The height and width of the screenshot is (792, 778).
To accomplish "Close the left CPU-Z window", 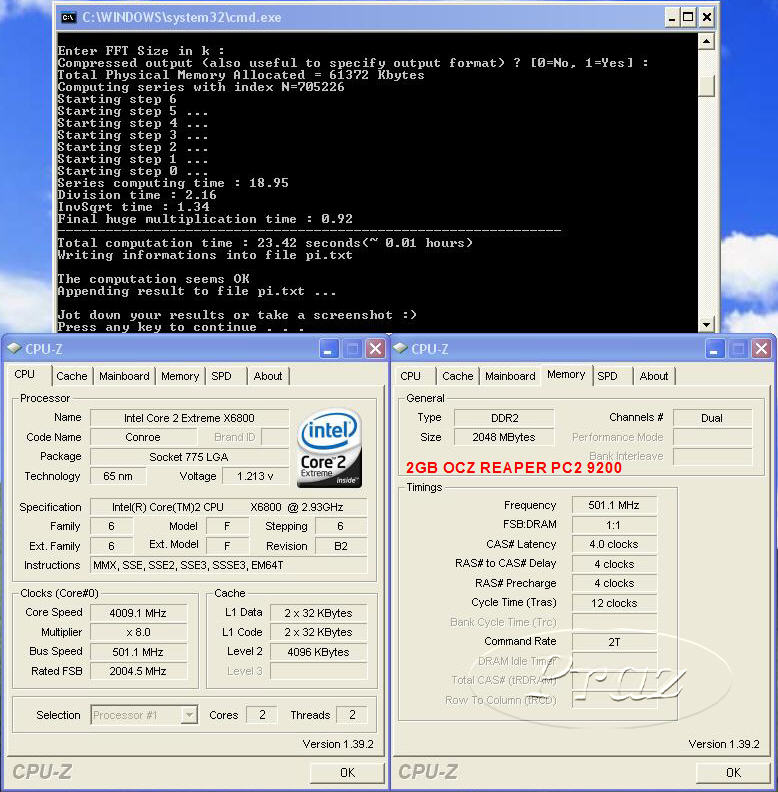I will pos(375,349).
